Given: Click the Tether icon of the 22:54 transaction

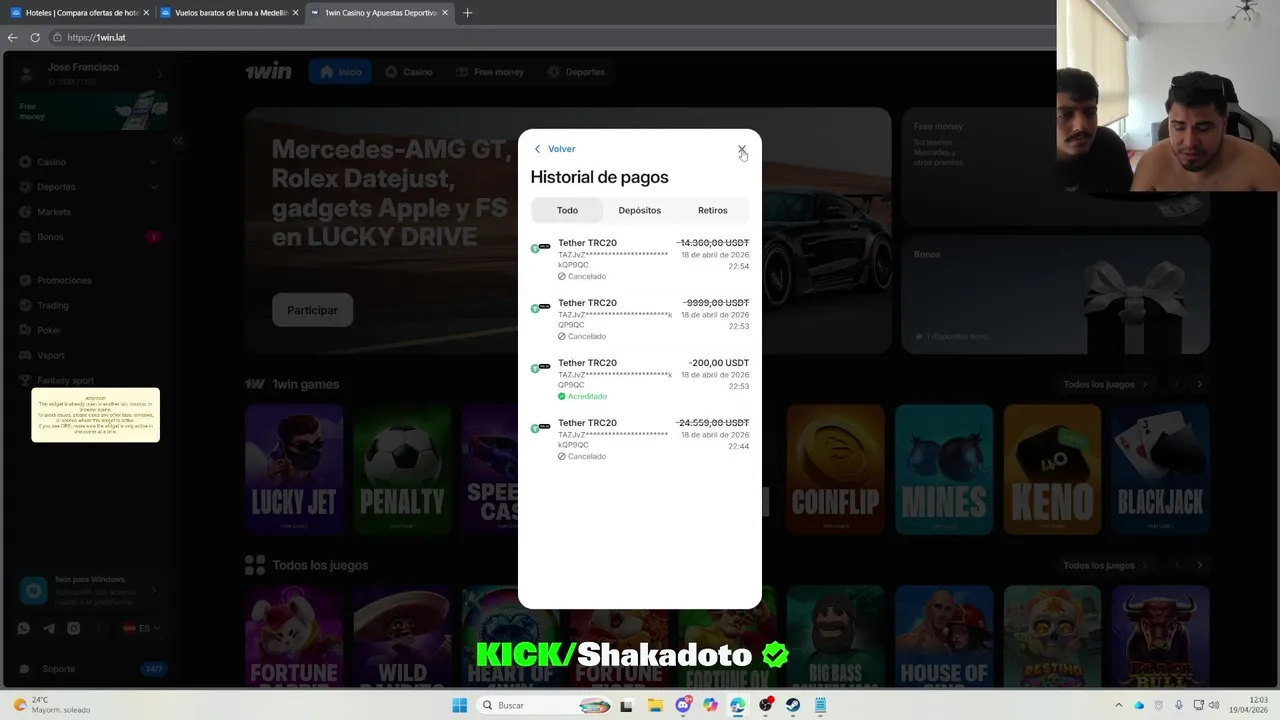Looking at the screenshot, I should click(x=540, y=247).
